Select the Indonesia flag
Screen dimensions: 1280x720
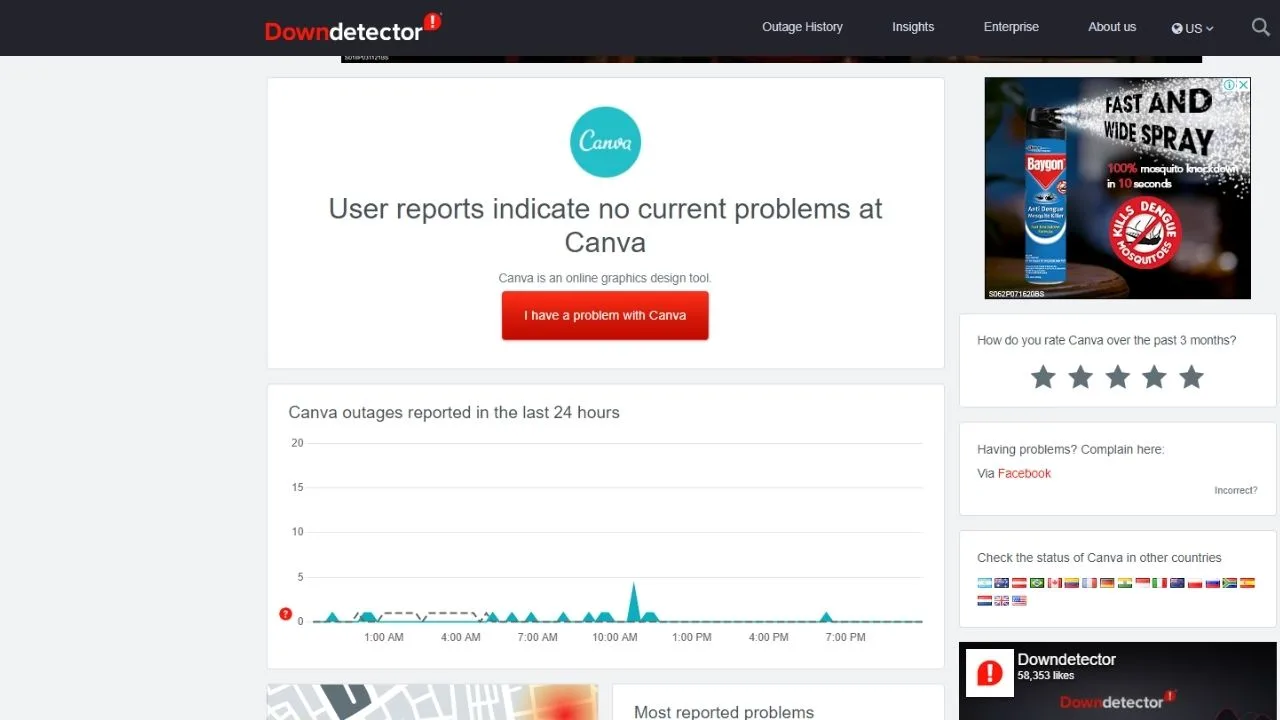pyautogui.click(x=1142, y=583)
